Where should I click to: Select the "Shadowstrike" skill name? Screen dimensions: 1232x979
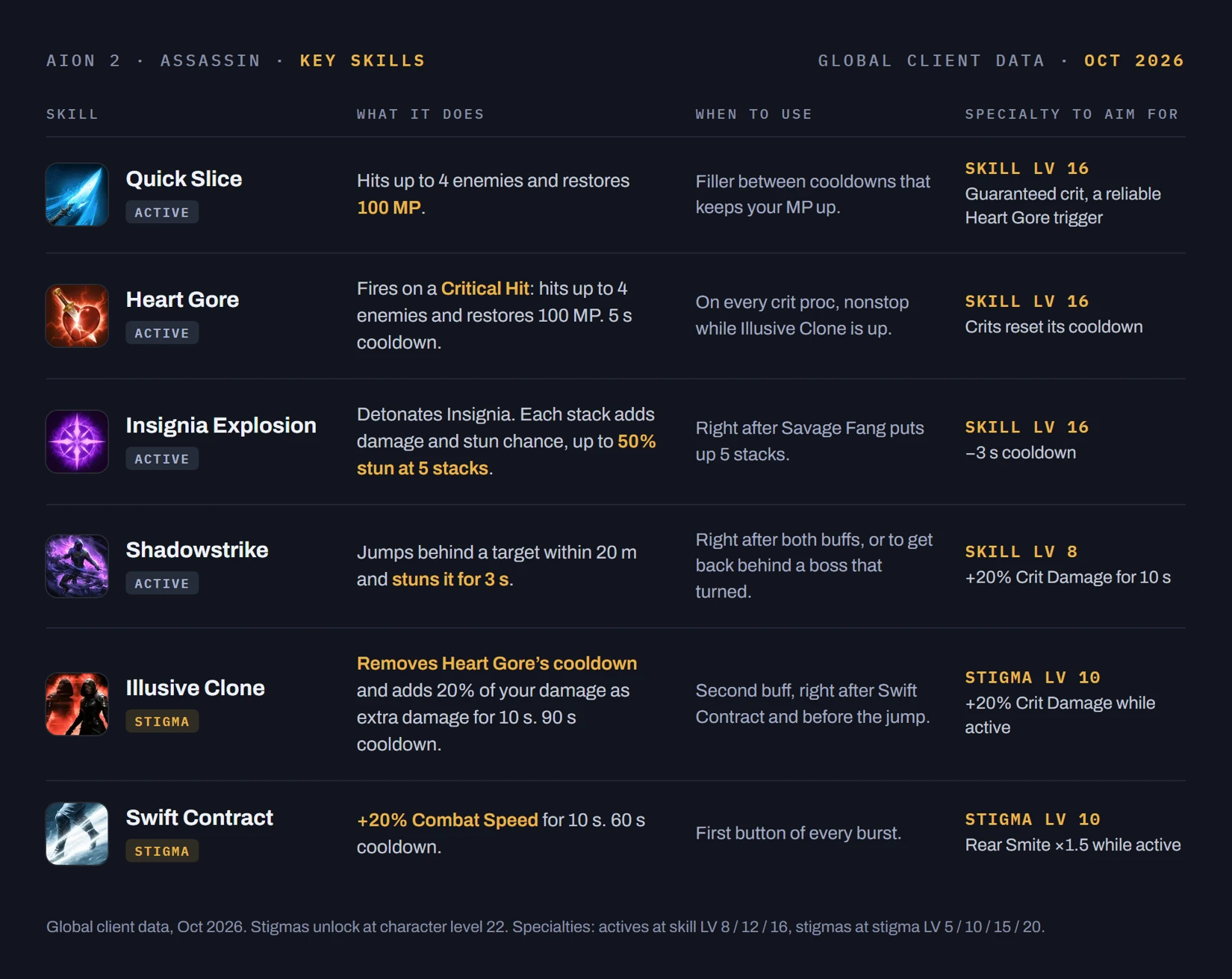coord(197,550)
